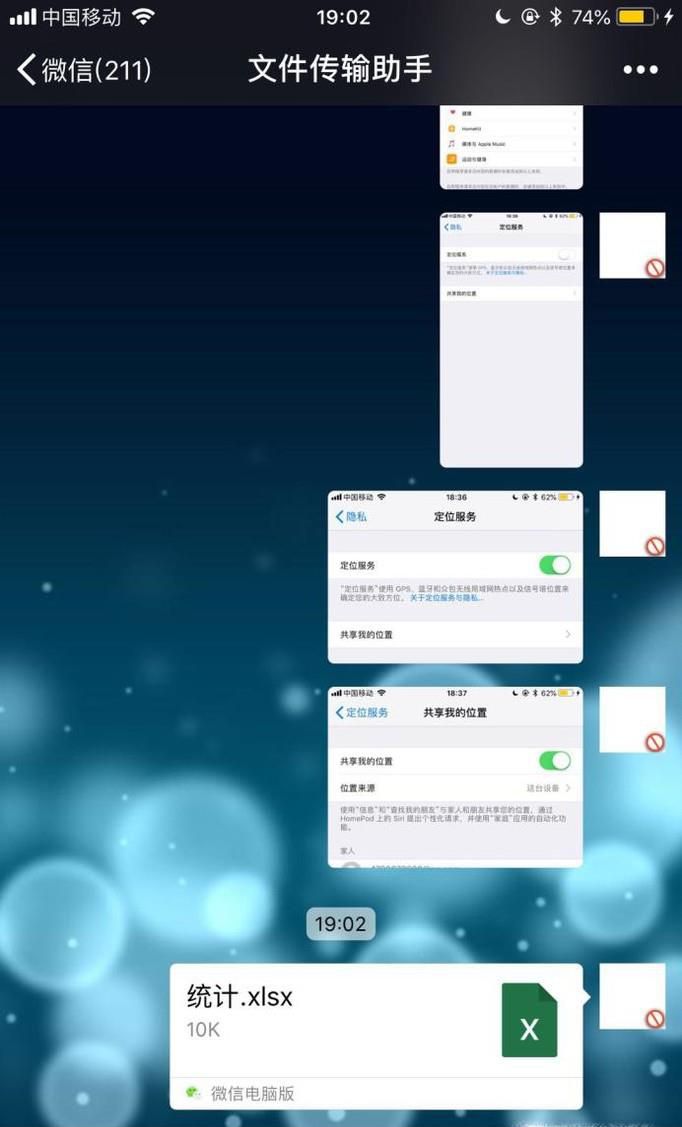
Task: Tap avatar beside 定位服务 enabled screenshot
Action: [x=632, y=523]
